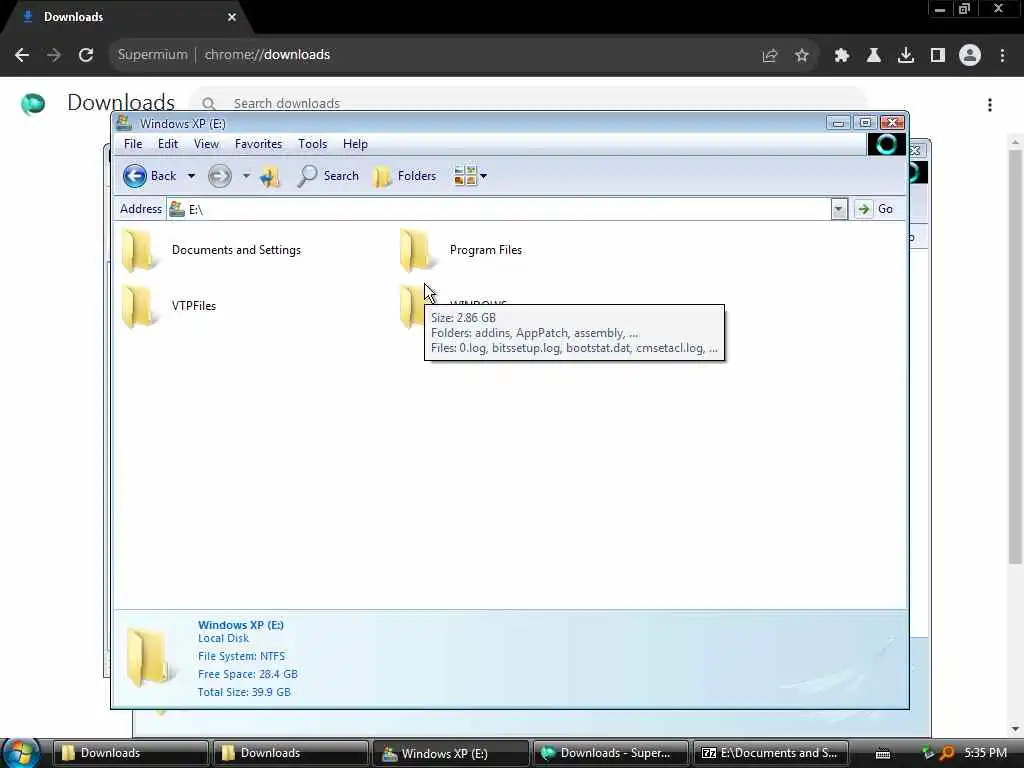Switch to Downloads - Super... taskbar button
This screenshot has width=1024, height=768.
(x=610, y=753)
